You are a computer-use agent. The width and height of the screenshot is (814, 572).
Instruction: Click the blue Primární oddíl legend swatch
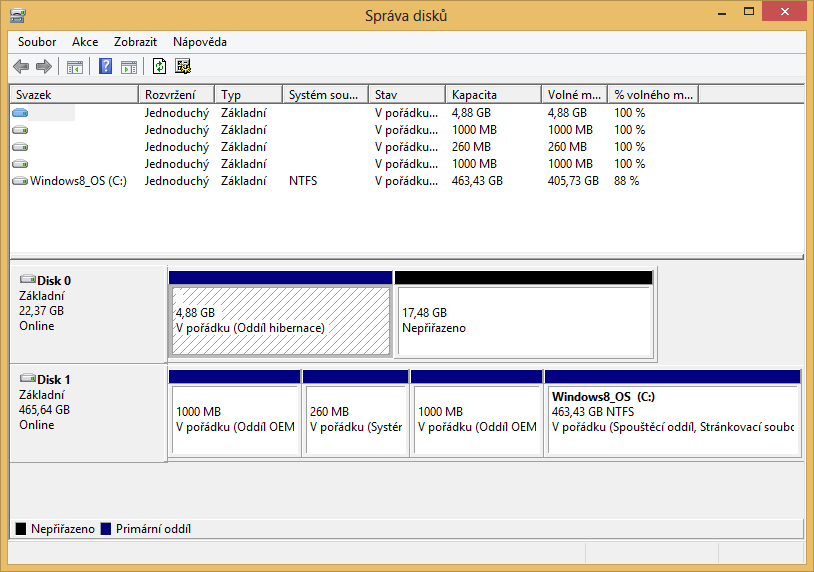106,528
